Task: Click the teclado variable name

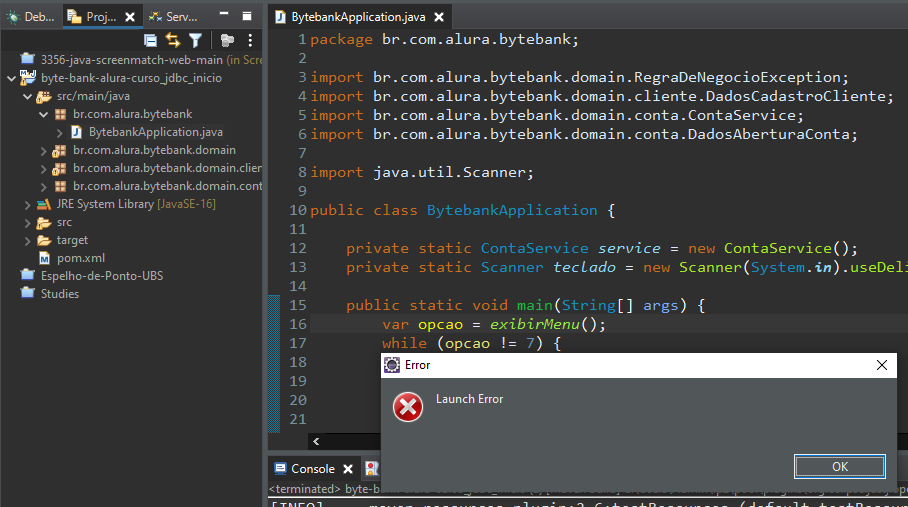Action: tap(584, 267)
